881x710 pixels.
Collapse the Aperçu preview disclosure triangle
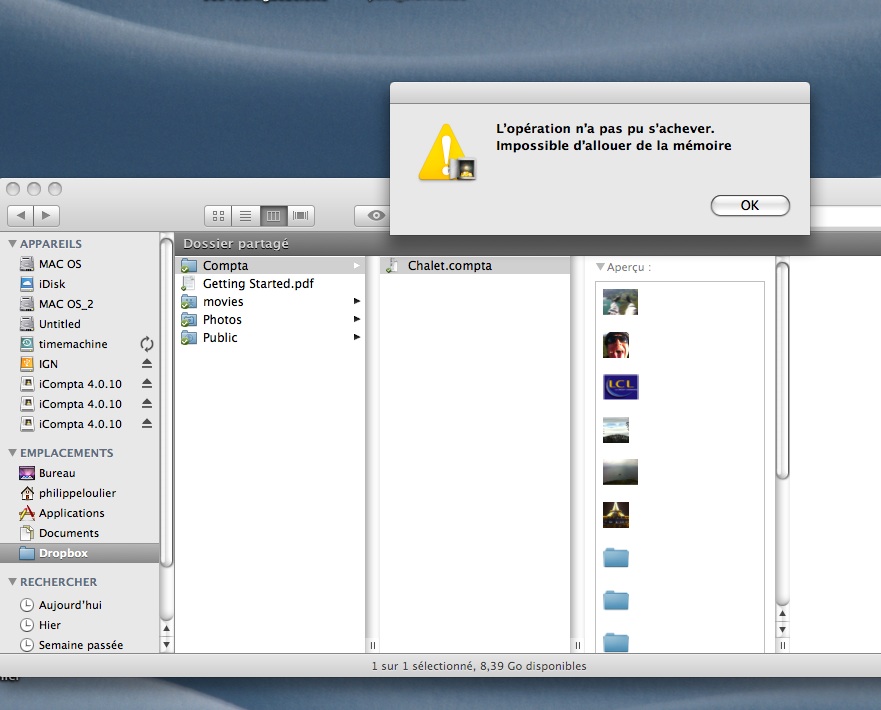tap(600, 267)
